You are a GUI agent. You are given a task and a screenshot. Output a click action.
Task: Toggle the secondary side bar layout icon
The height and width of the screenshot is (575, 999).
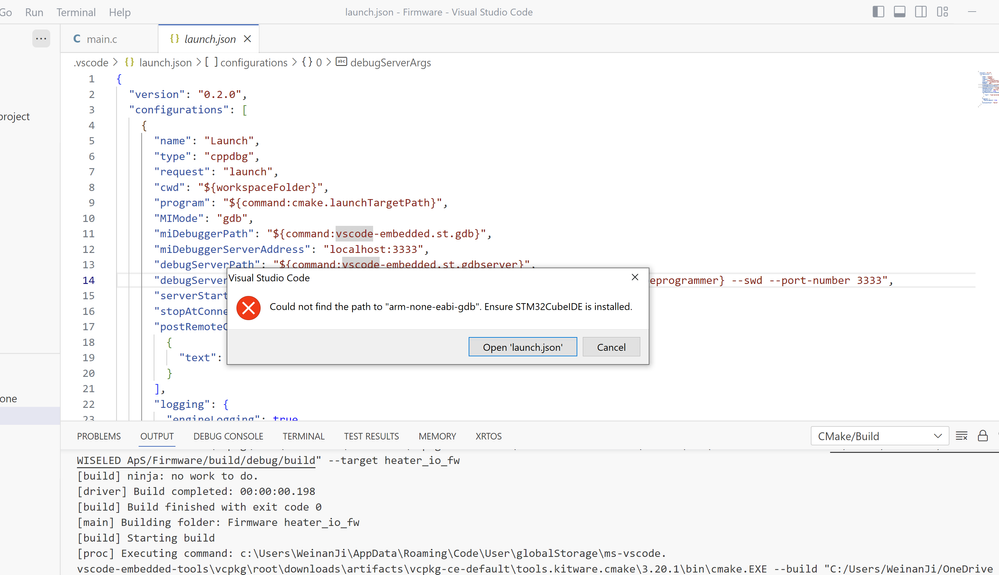pos(921,12)
